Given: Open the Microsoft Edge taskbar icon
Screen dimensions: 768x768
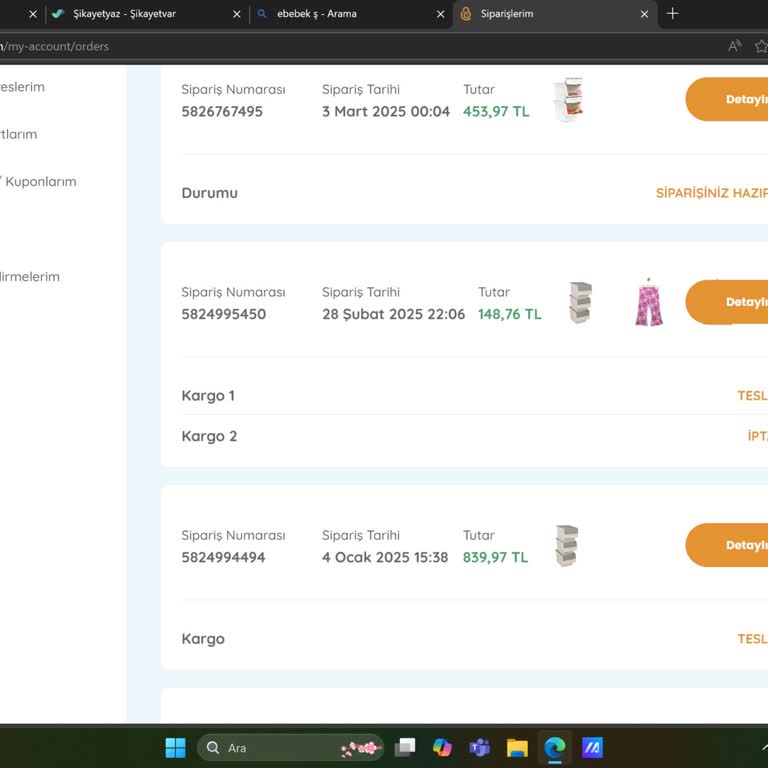Looking at the screenshot, I should click(x=554, y=747).
